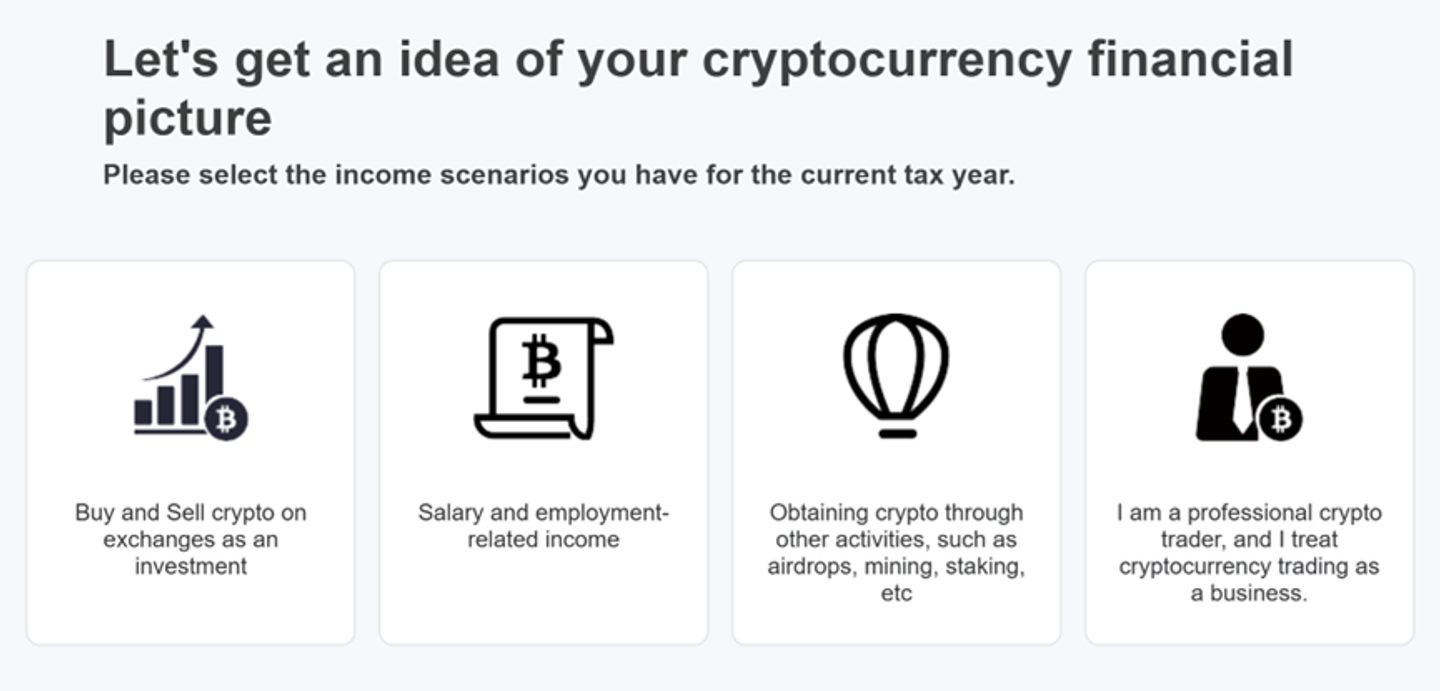This screenshot has height=691, width=1440.
Task: Click the businessman with Bitcoin badge icon
Action: tap(1249, 378)
